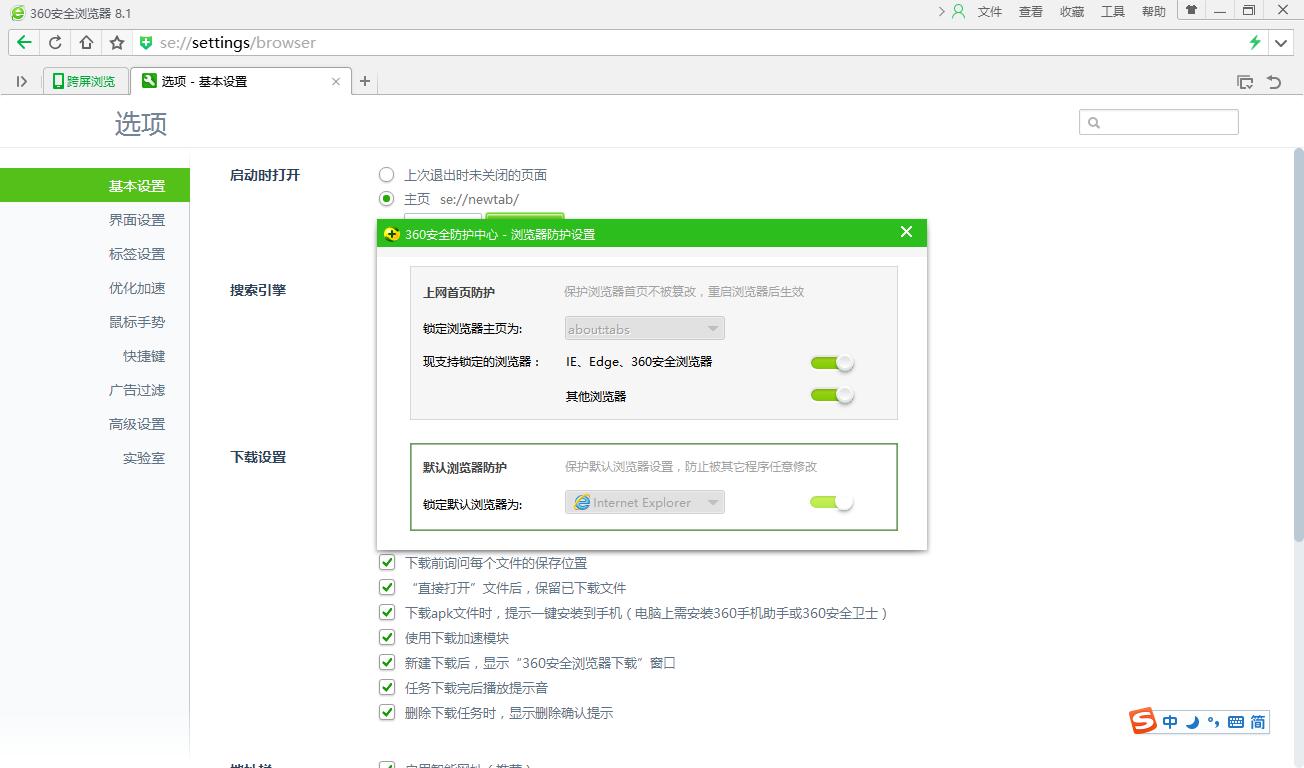Toggle the 锁定默认浏览器 switch
Viewport: 1304px width, 768px height.
tap(832, 502)
